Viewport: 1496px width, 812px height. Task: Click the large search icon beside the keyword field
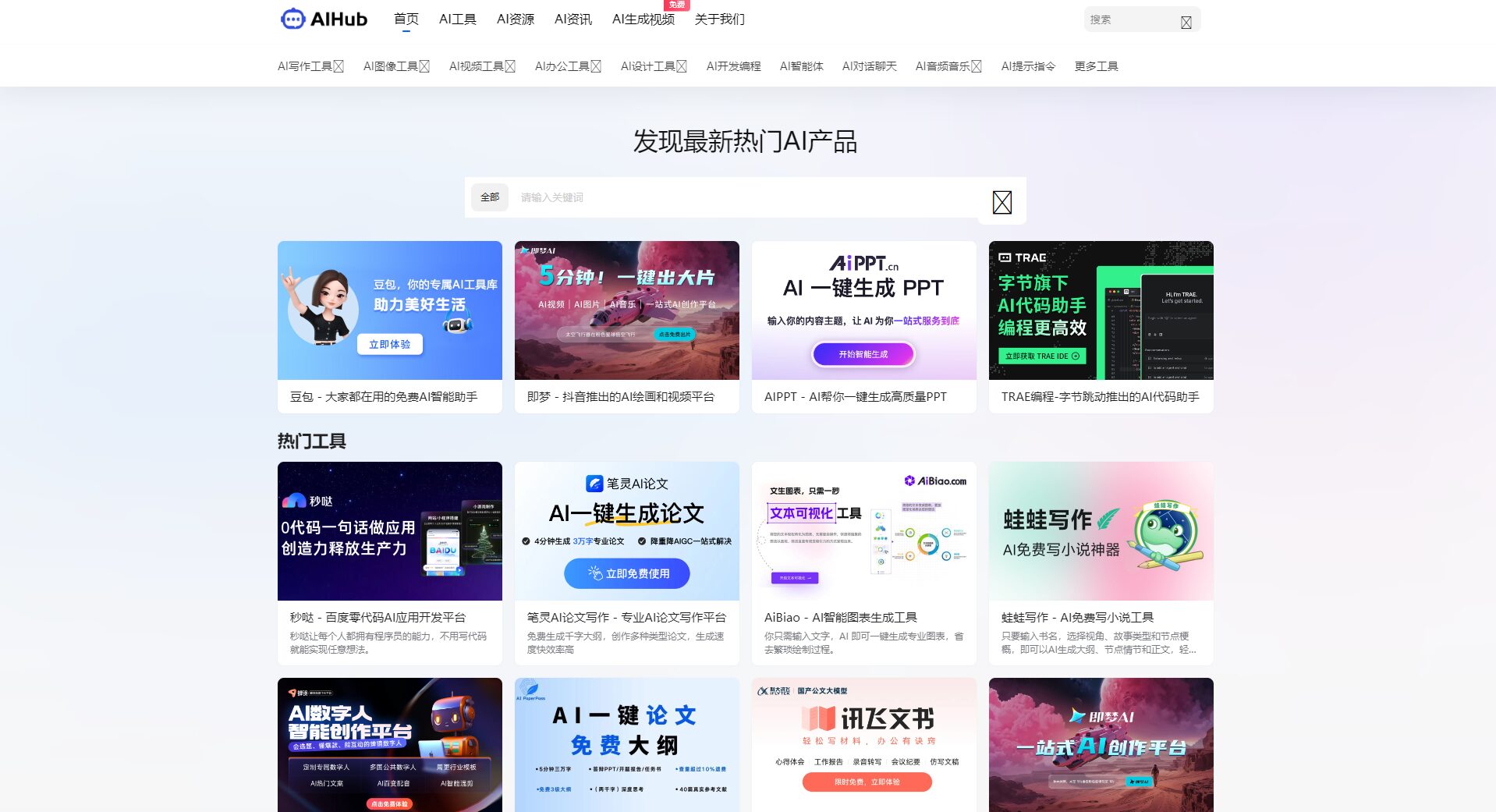(x=1001, y=201)
